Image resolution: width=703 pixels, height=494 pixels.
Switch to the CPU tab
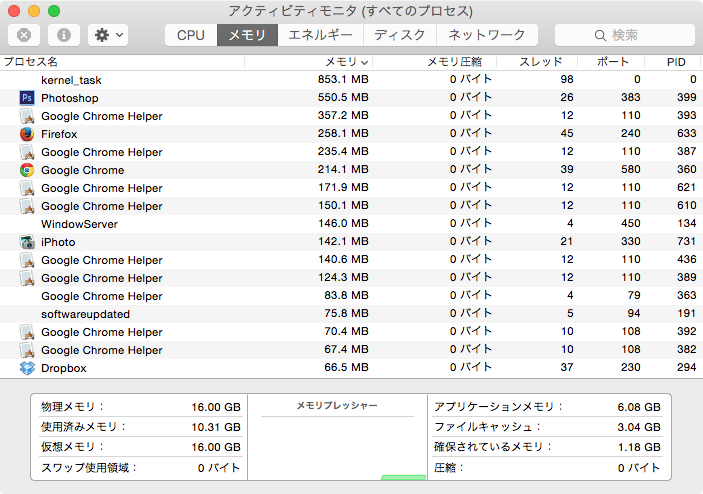[x=191, y=35]
